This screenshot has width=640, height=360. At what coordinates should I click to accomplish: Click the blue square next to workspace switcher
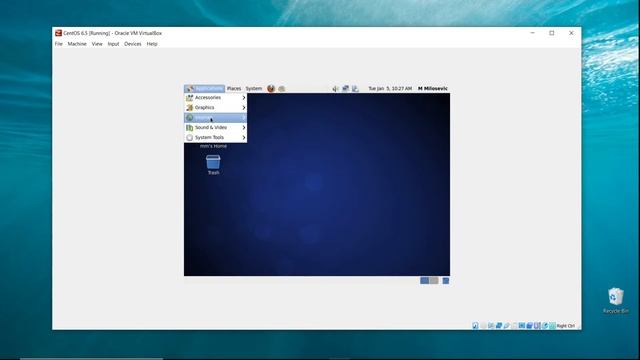(x=446, y=281)
